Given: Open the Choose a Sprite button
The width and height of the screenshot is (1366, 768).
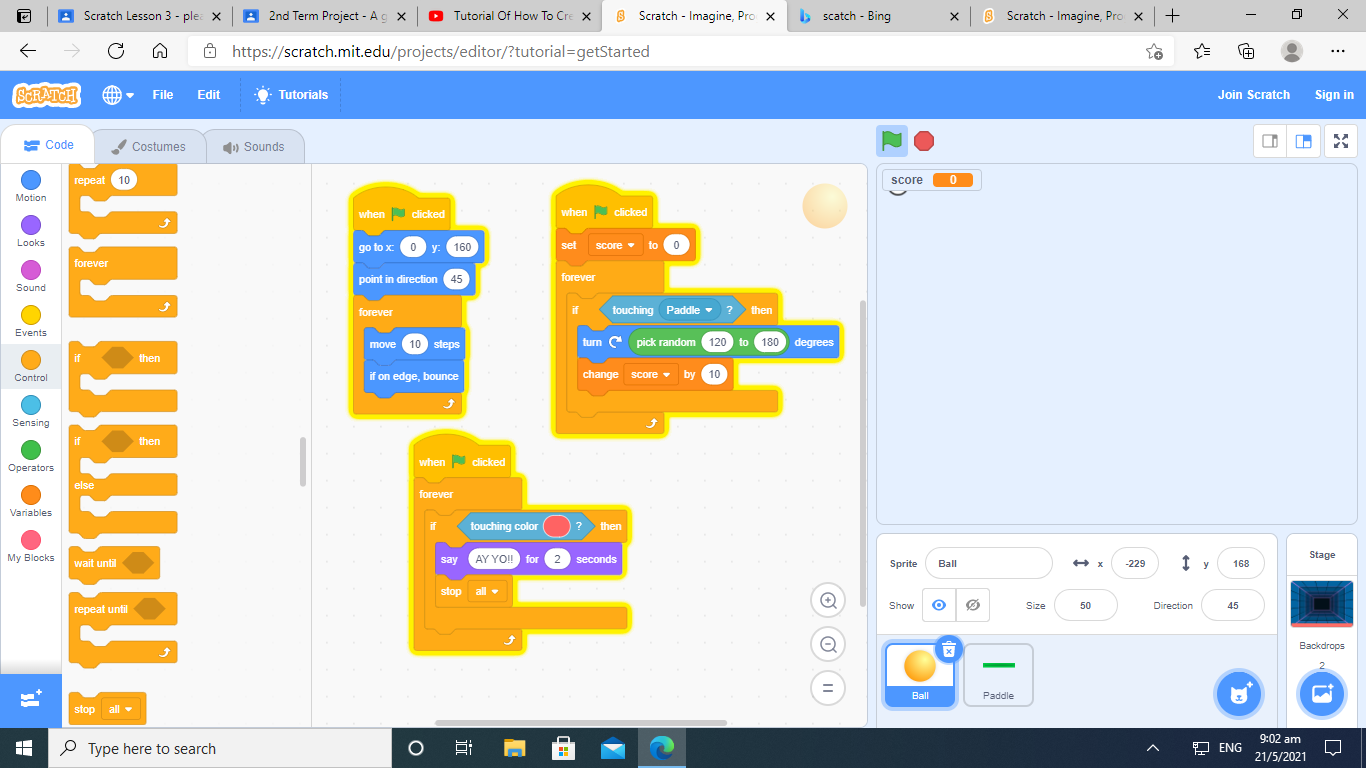Looking at the screenshot, I should (x=1240, y=694).
